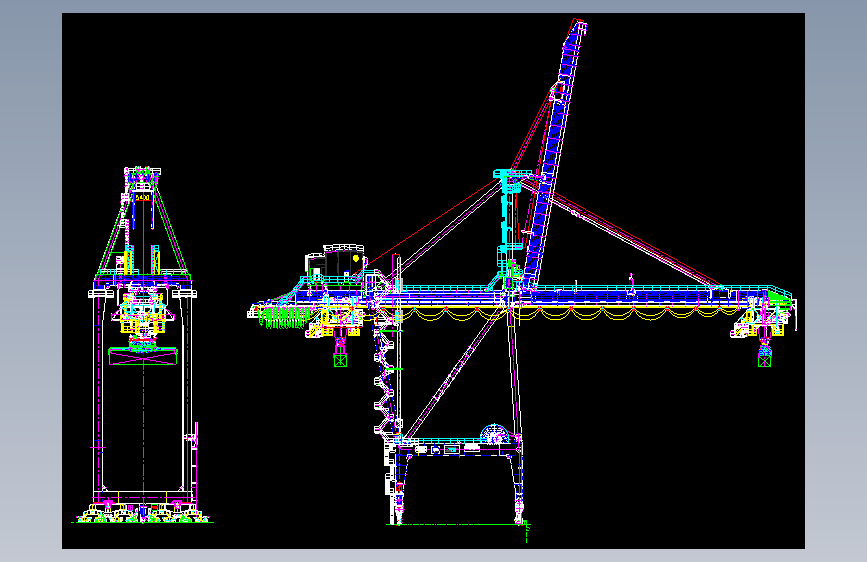Select the green spreader under the right trolley
Viewport: 867px width, 562px height.
(764, 361)
